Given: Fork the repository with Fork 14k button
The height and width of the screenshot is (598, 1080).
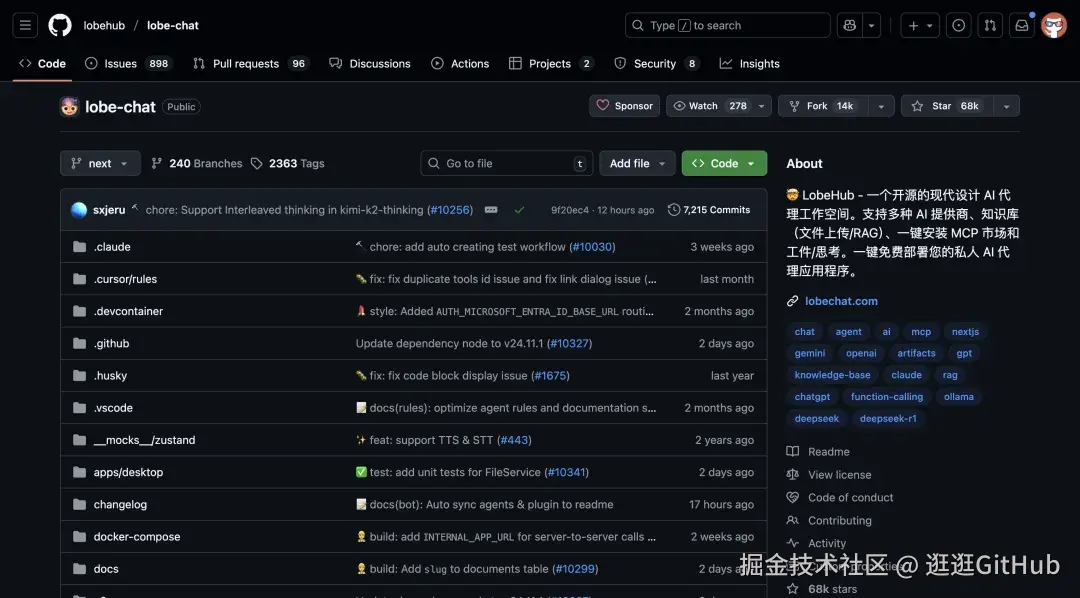Looking at the screenshot, I should coord(823,106).
